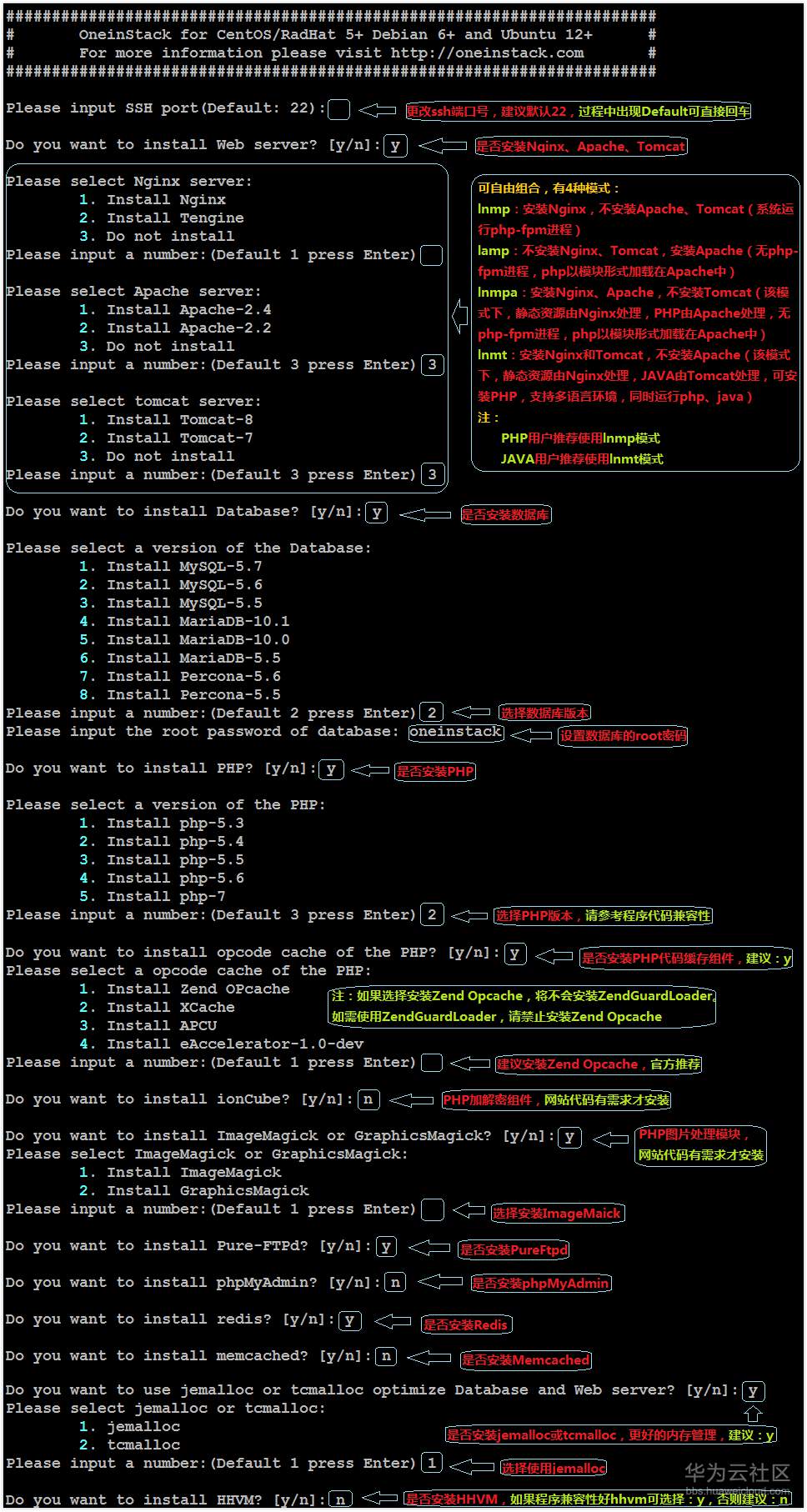Click the n answer box for phpMyAdmin
Screen dimensions: 807x1512
(x=395, y=1283)
